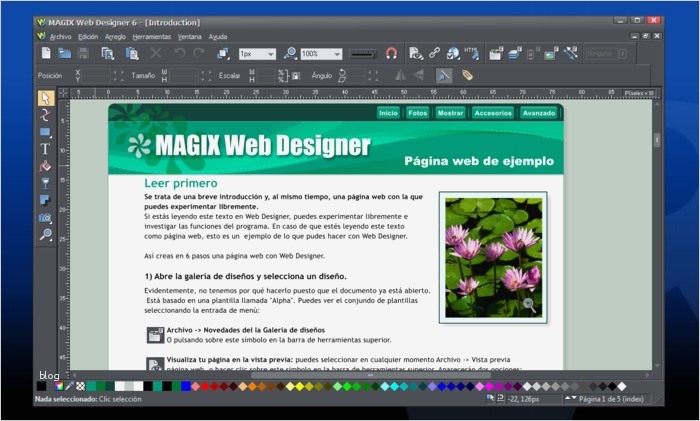This screenshot has height=421, width=700.
Task: Open the Archivo menu
Action: point(60,37)
